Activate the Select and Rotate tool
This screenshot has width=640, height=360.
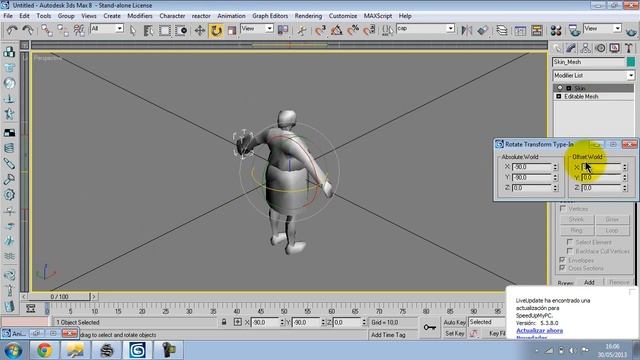point(216,30)
